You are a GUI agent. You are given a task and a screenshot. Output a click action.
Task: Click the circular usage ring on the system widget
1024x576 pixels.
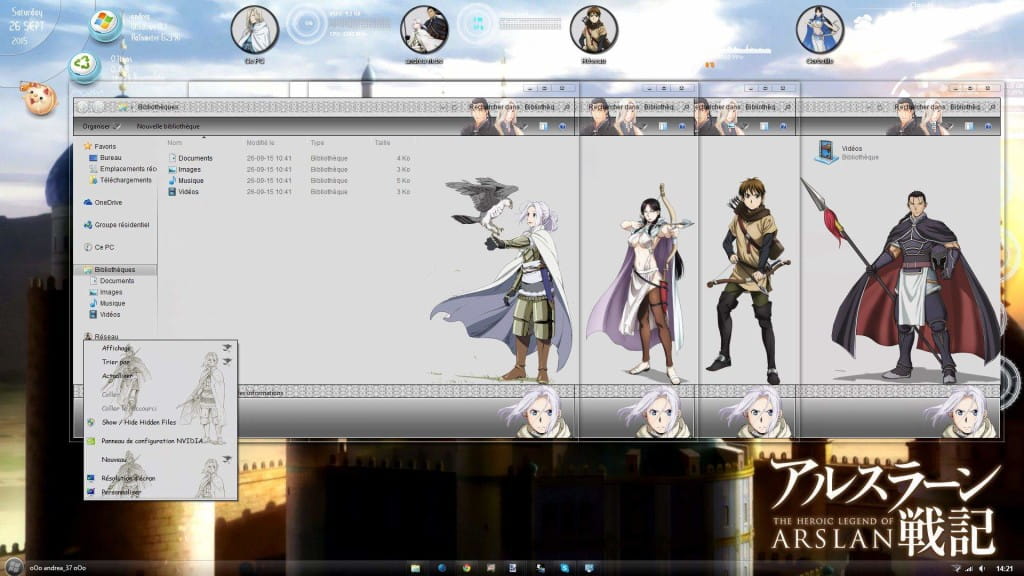[x=308, y=24]
